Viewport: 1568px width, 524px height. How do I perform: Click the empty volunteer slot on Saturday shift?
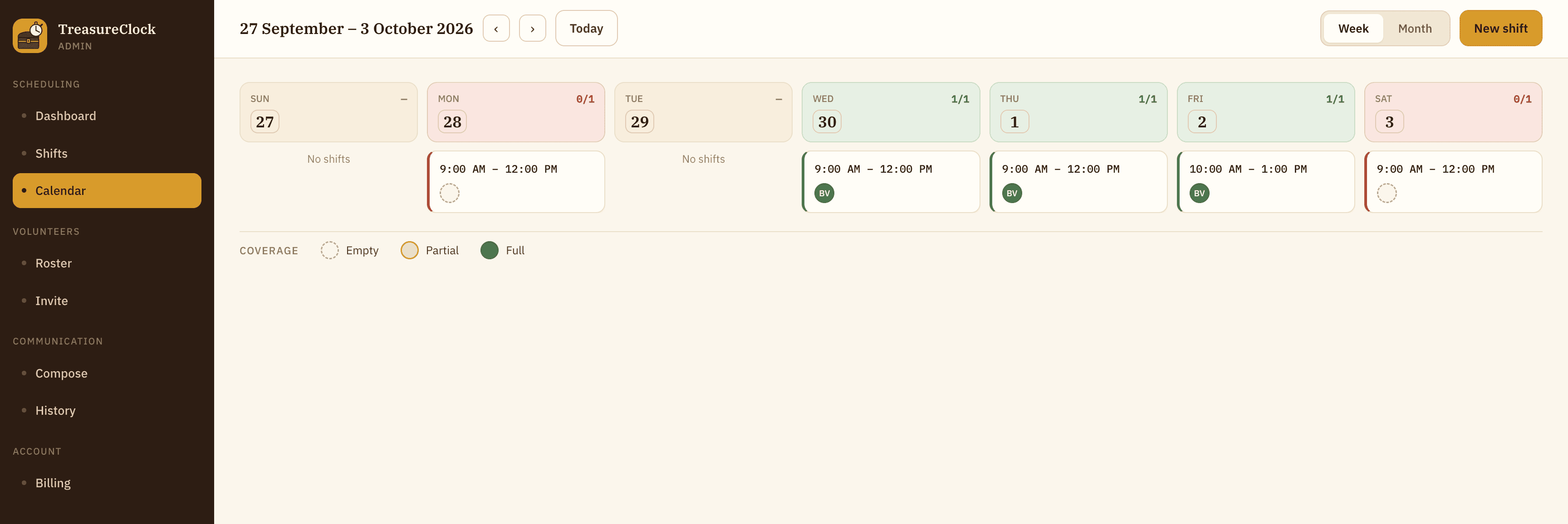(x=1387, y=193)
